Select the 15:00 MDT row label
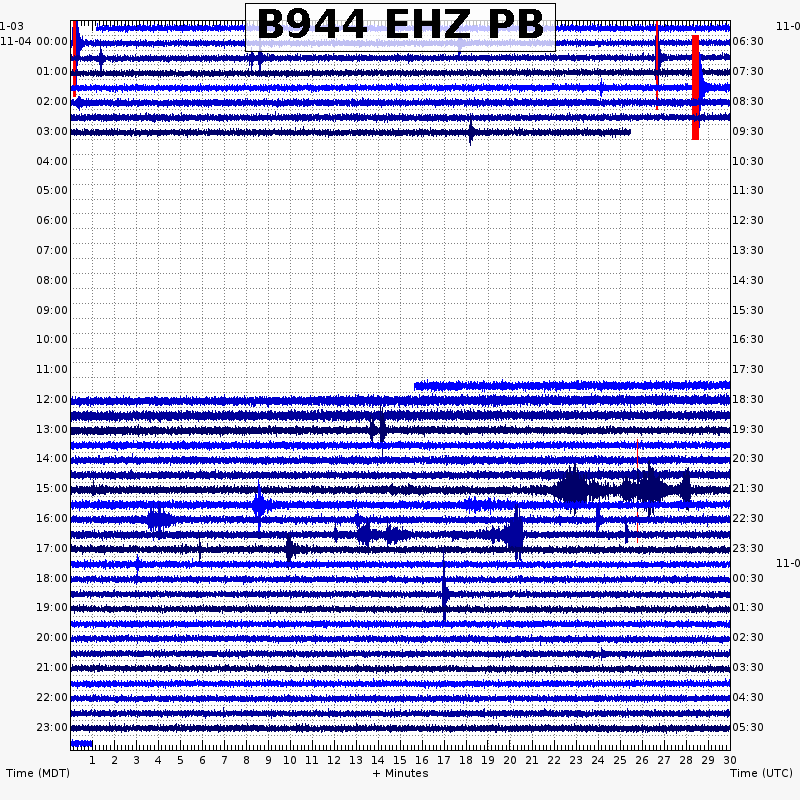Viewport: 800px width, 800px height. [52, 488]
